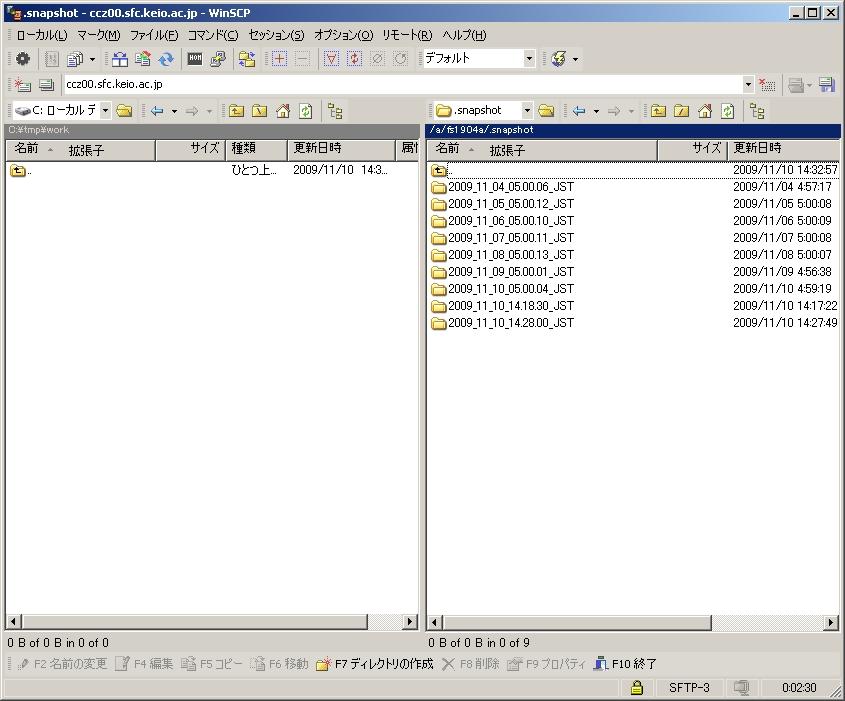Open the preferences gear icon in toolbar

pyautogui.click(x=23, y=59)
